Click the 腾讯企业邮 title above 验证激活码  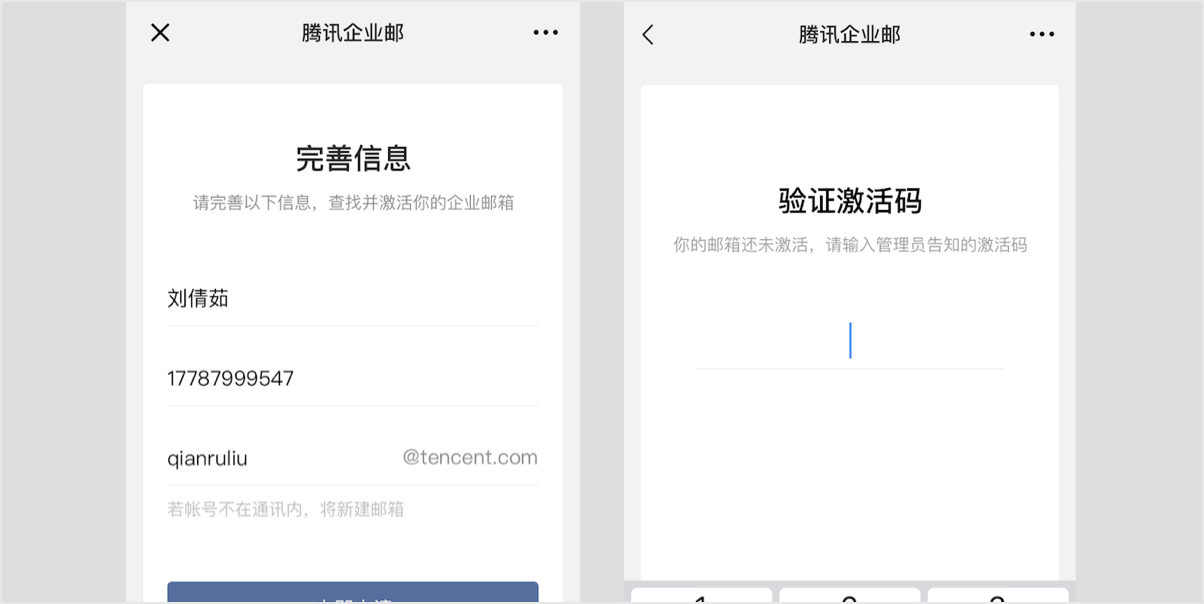(850, 35)
